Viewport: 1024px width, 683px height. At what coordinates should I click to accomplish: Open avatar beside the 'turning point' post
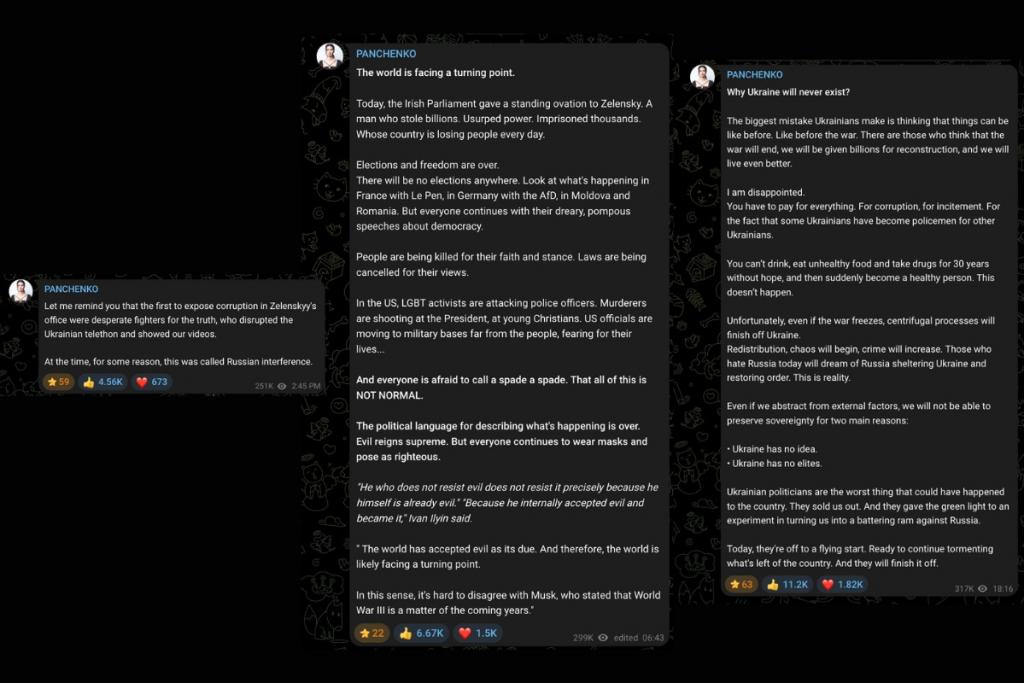click(330, 56)
